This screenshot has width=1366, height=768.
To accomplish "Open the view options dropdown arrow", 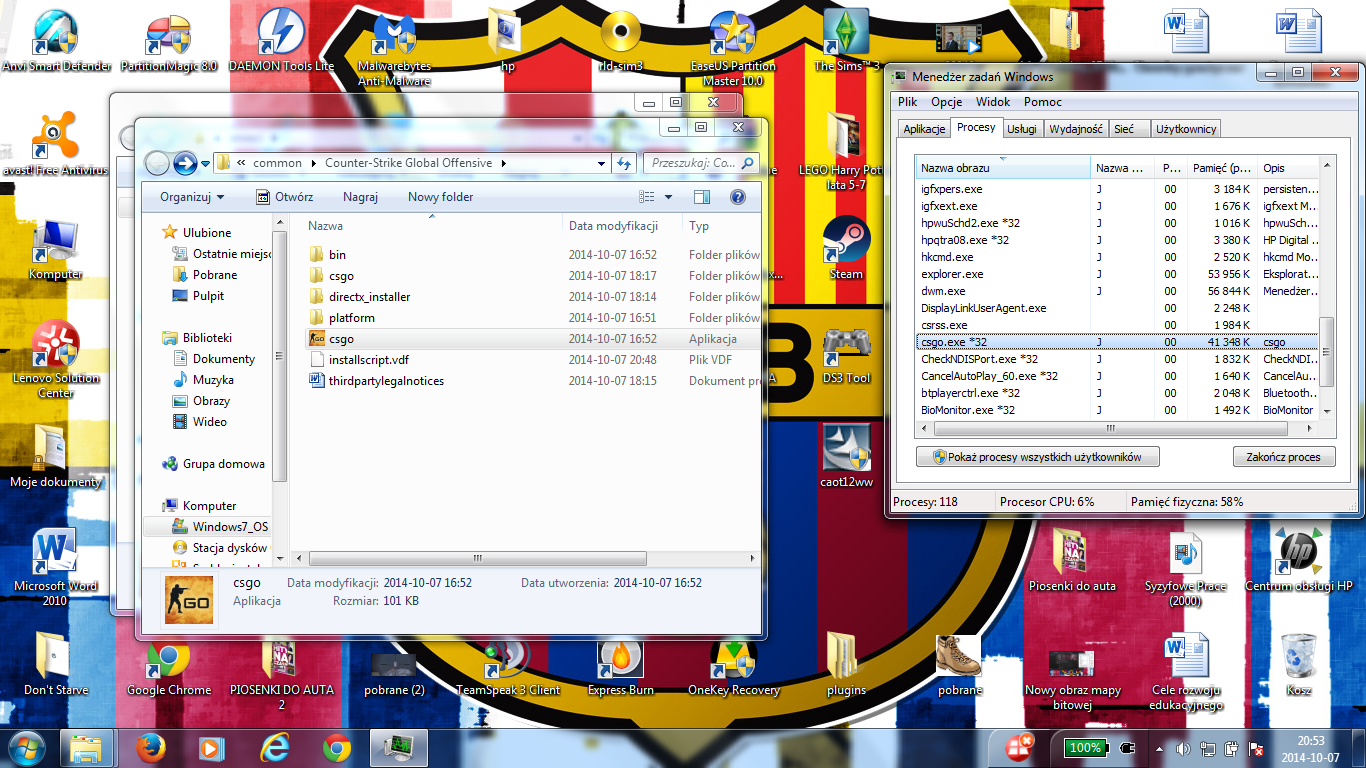I will [x=669, y=197].
